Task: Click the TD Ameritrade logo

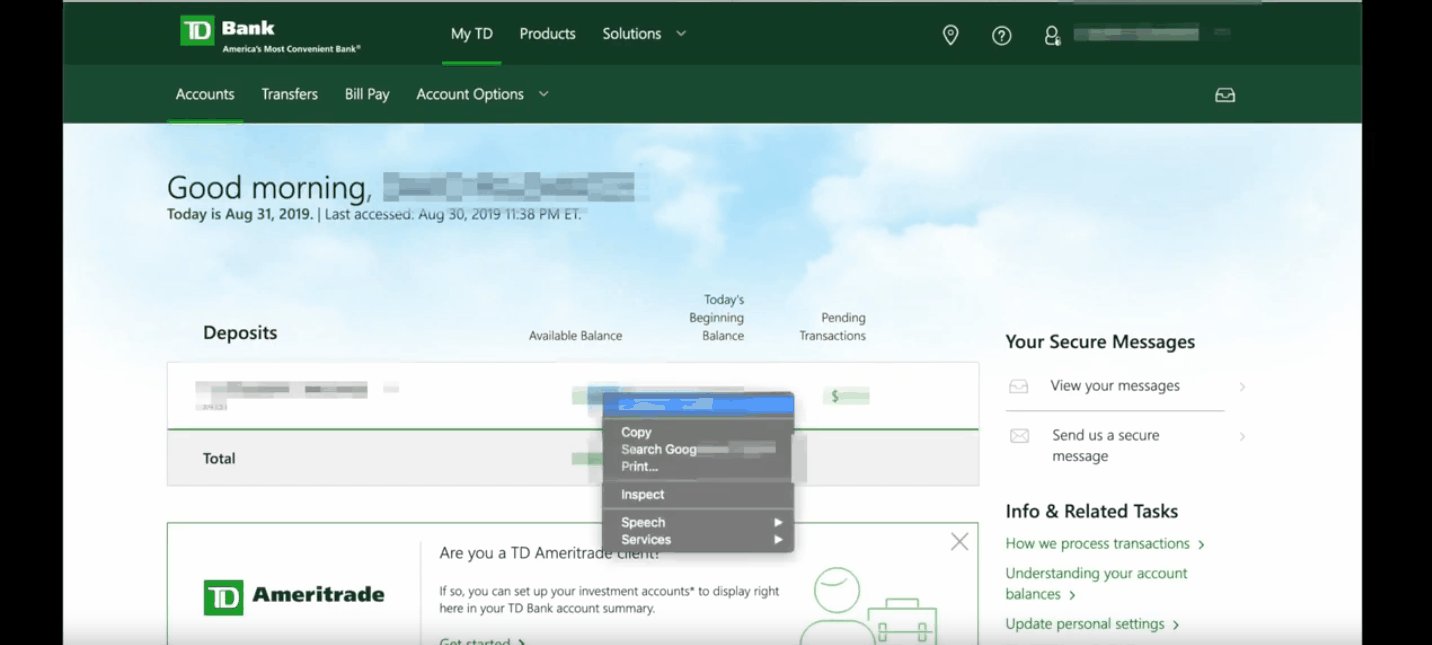Action: point(293,595)
